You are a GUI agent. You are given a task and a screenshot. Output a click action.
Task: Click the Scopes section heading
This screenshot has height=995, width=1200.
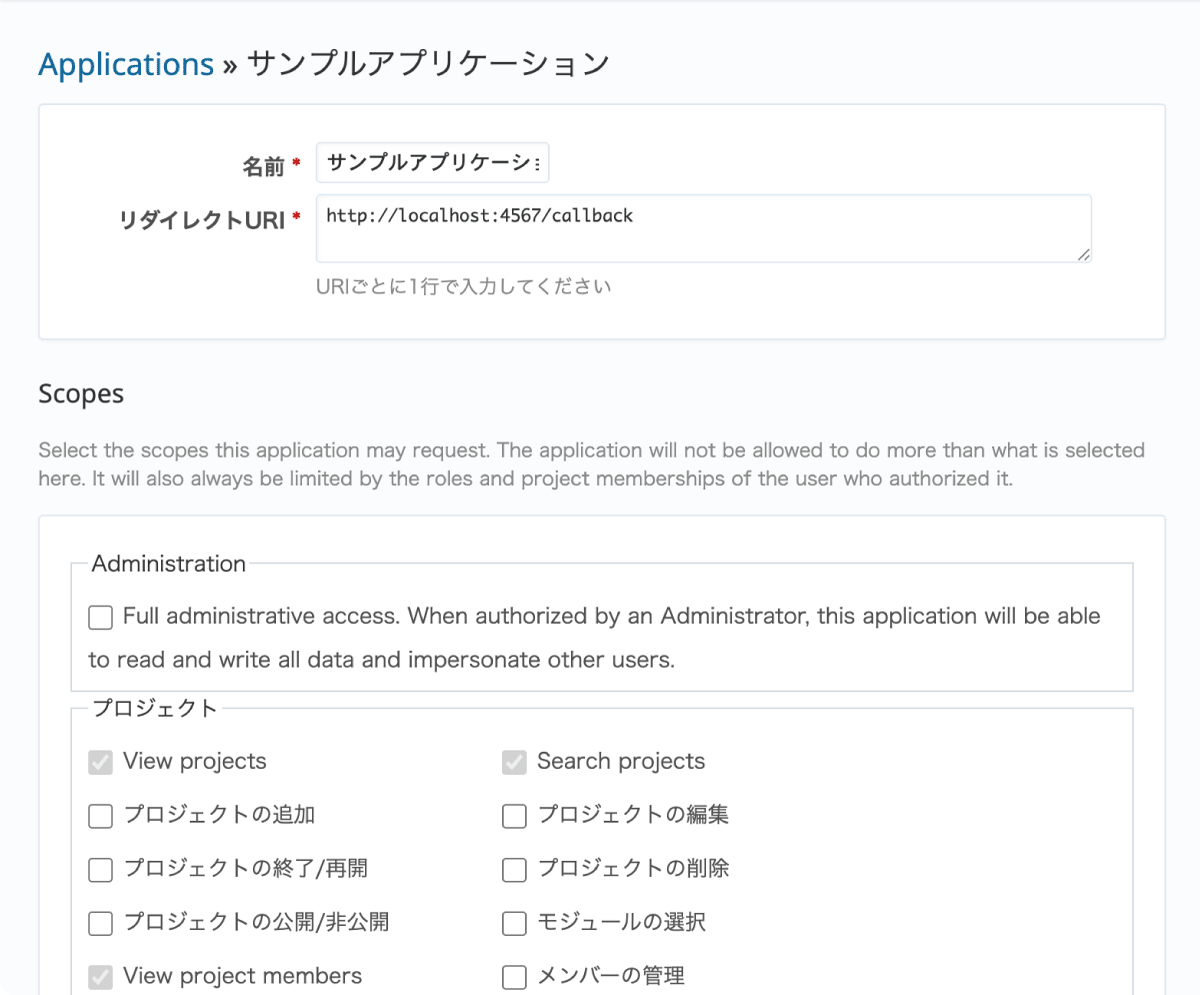tap(81, 394)
